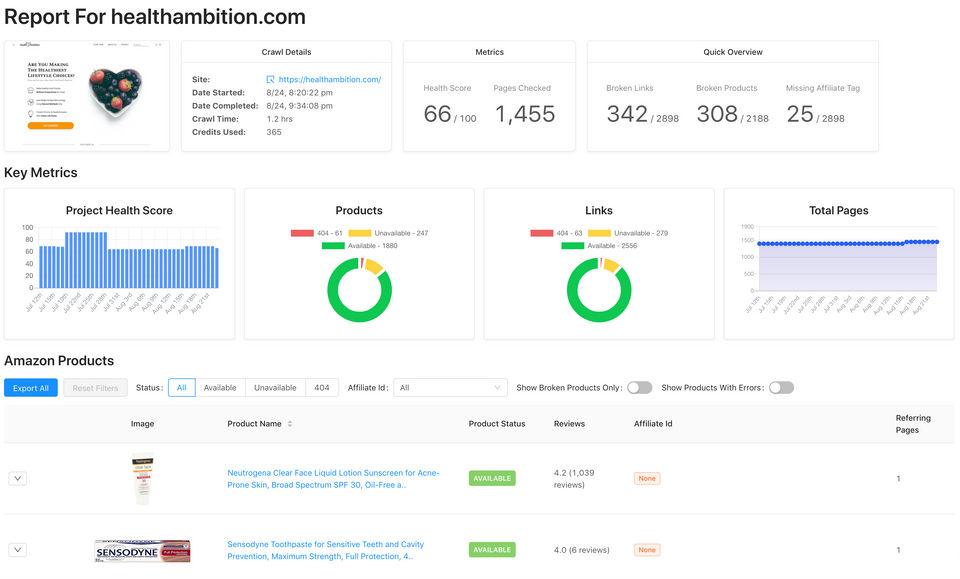The height and width of the screenshot is (579, 960).
Task: Click the Broken Products count 308
Action: pyautogui.click(x=717, y=114)
